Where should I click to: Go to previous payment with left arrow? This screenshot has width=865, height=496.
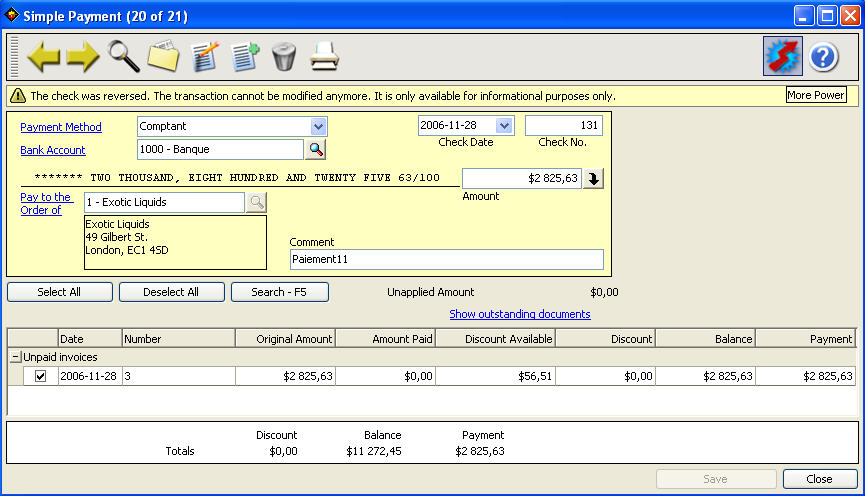pyautogui.click(x=44, y=57)
